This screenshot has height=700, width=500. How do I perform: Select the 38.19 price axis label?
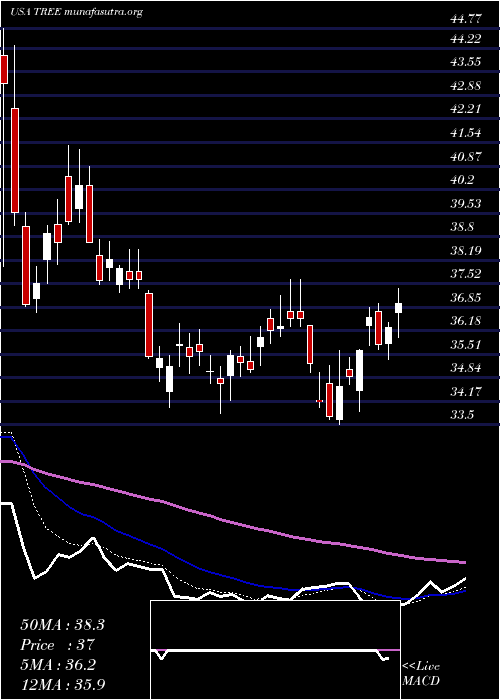click(x=465, y=251)
